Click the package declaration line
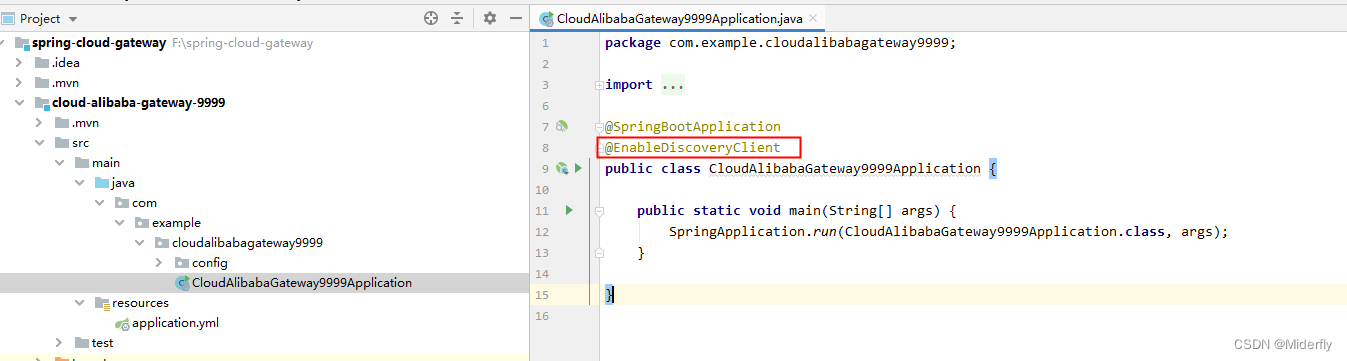The width and height of the screenshot is (1347, 361). click(x=781, y=43)
